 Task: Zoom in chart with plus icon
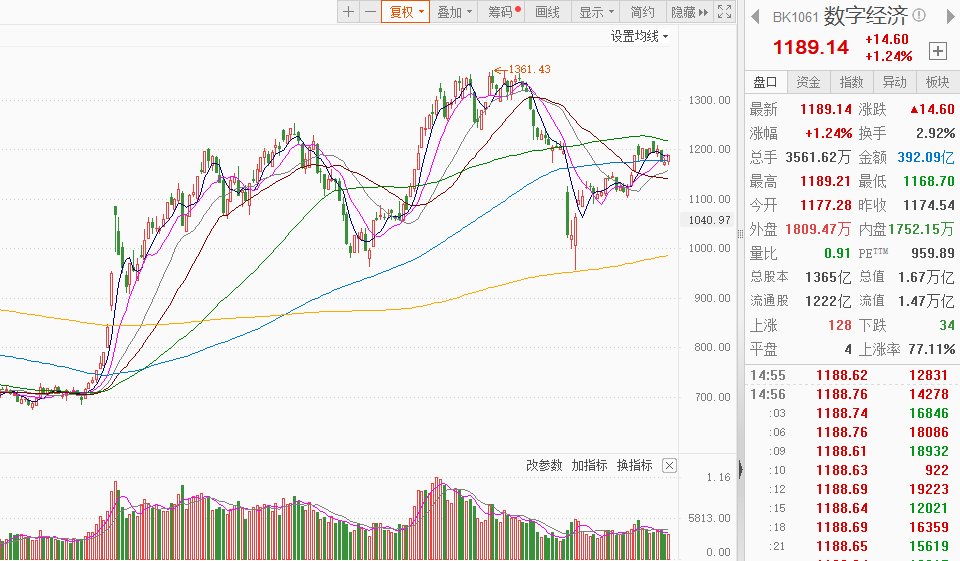click(348, 12)
